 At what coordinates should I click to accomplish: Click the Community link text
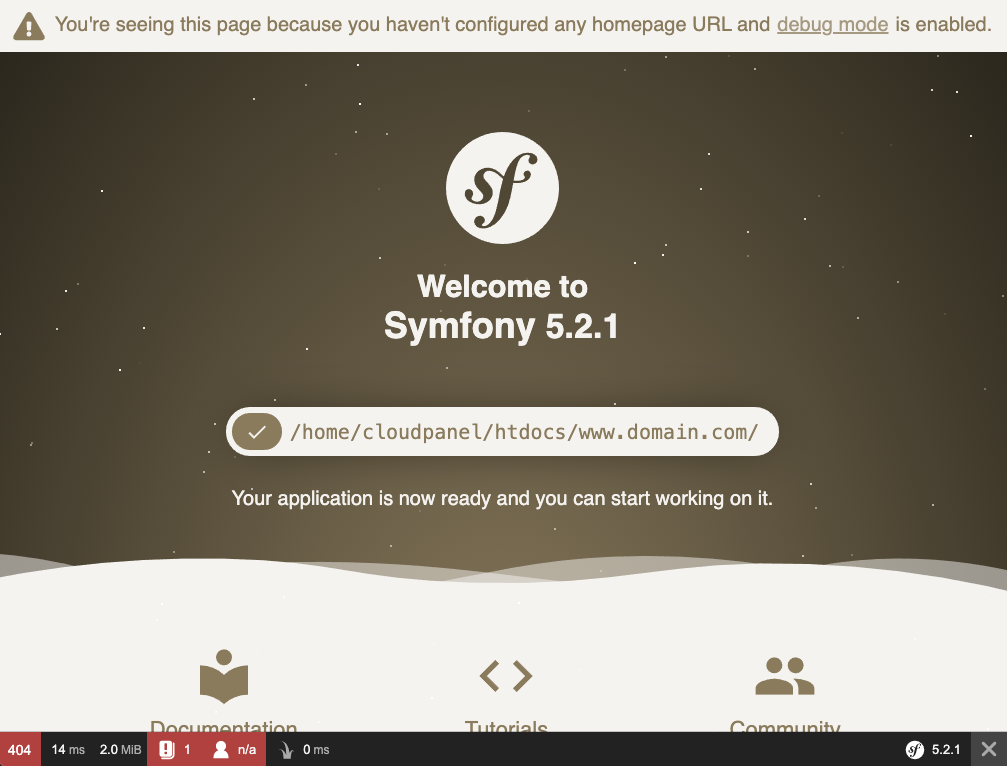coord(784,726)
